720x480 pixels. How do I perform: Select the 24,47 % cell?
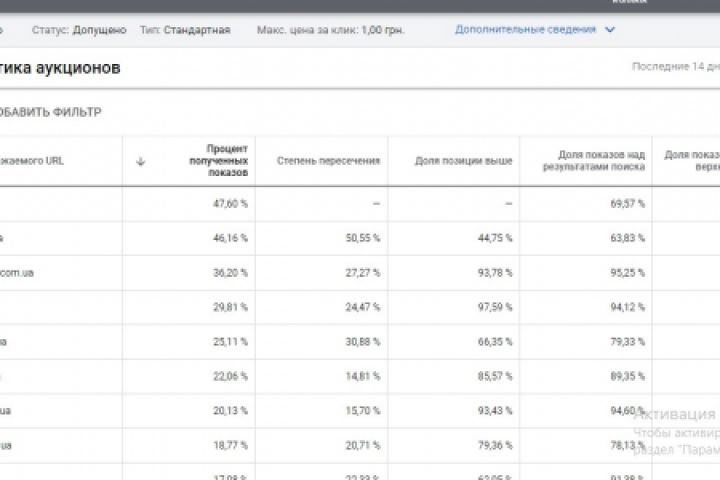coord(363,307)
